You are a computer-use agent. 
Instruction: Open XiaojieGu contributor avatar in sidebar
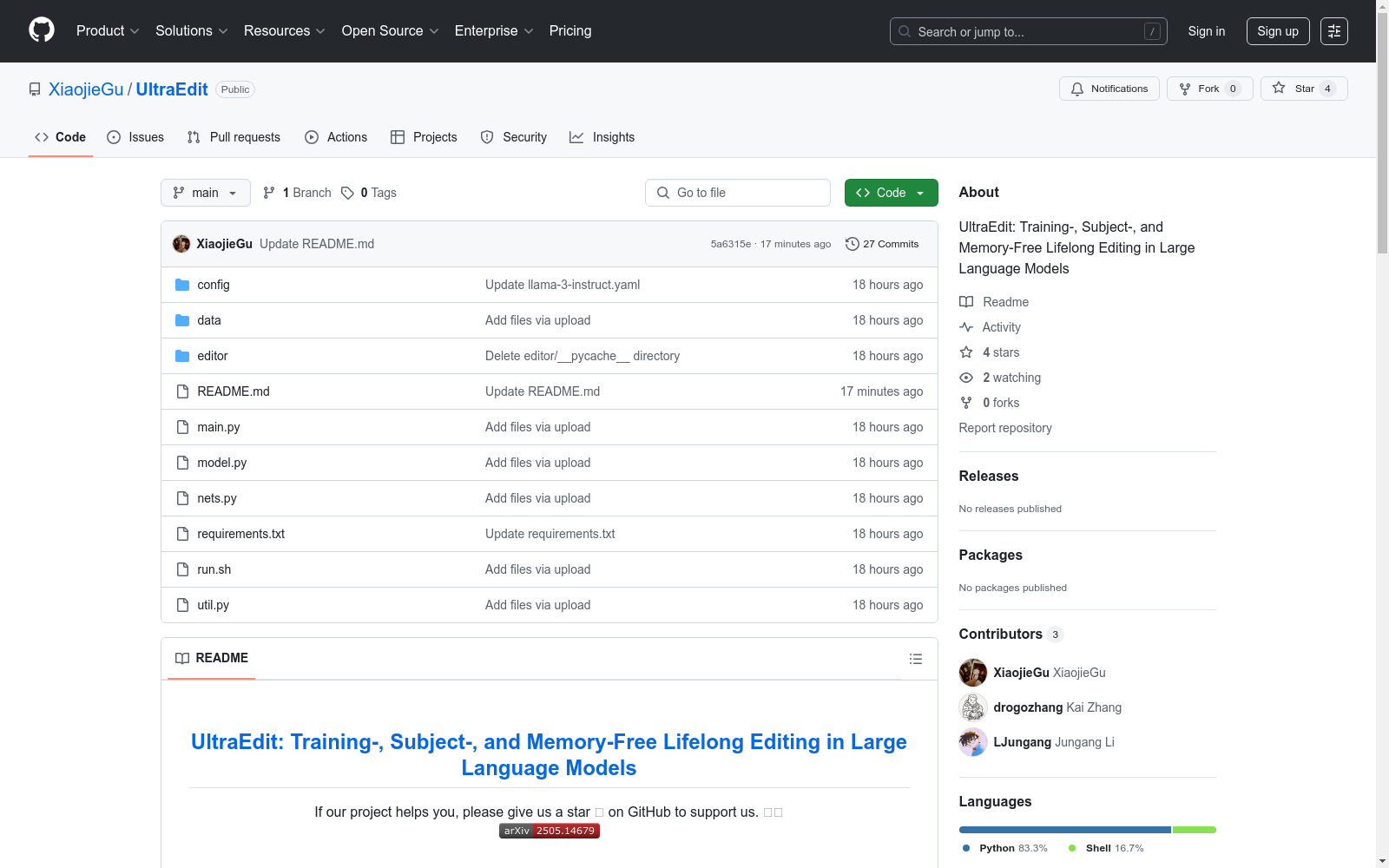click(x=973, y=673)
